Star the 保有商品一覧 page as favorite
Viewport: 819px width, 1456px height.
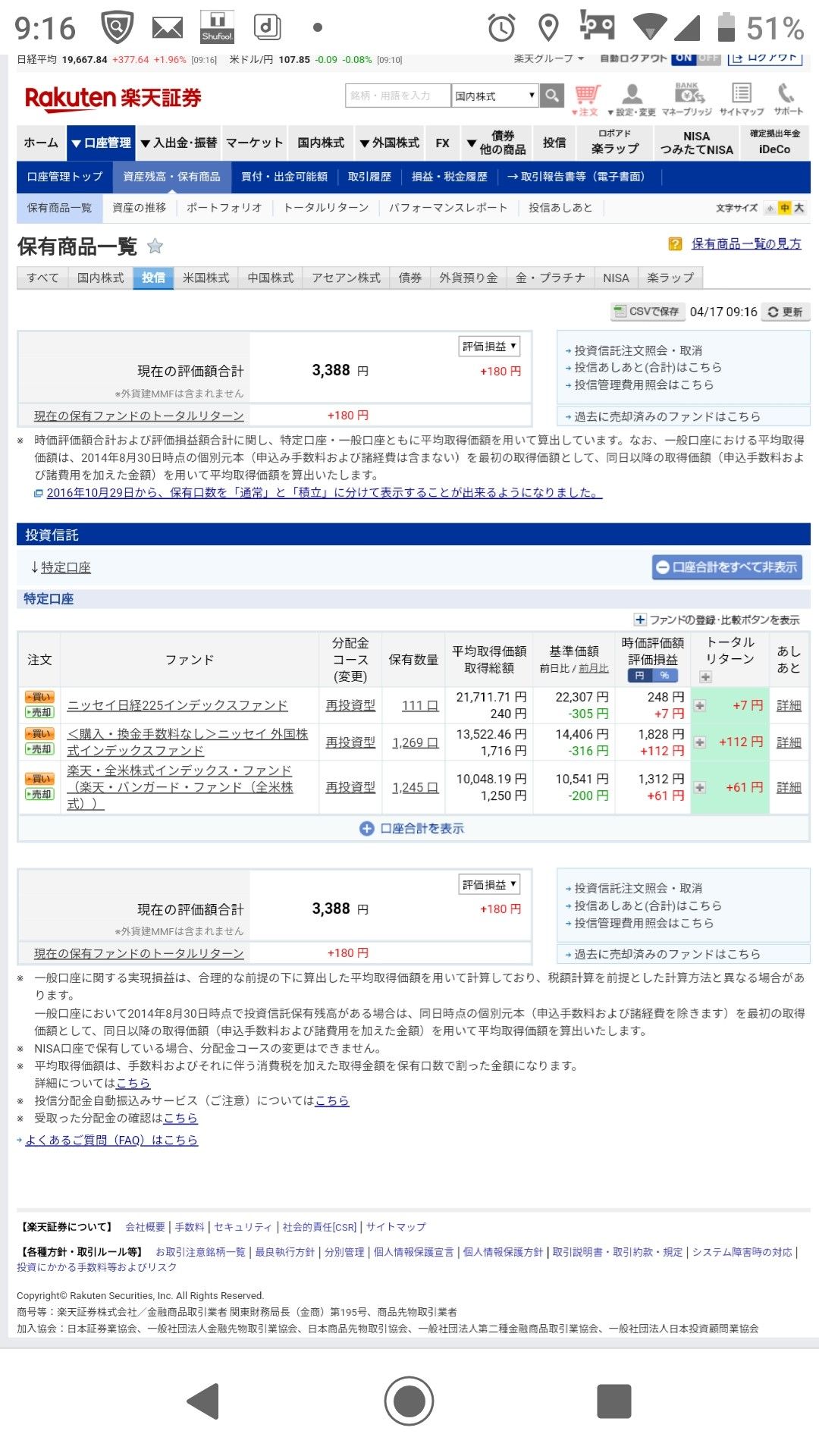click(155, 246)
